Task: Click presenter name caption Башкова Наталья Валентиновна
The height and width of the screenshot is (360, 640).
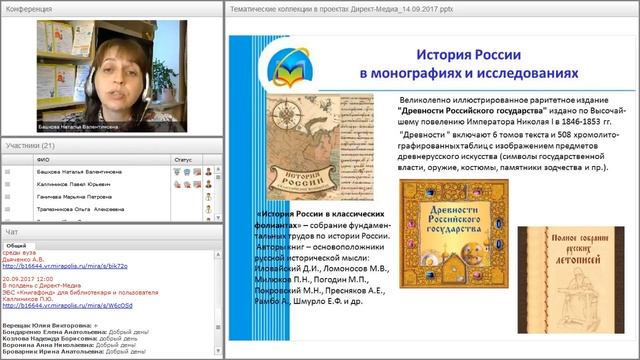Action: [x=78, y=127]
